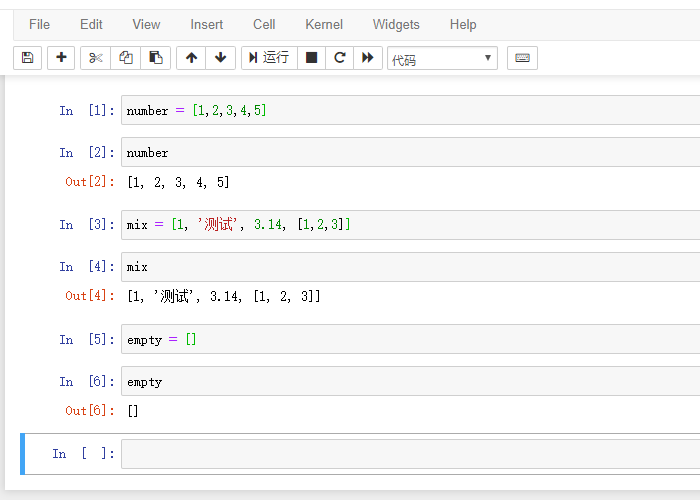Cut the selected cell with scissors icon

(x=96, y=58)
